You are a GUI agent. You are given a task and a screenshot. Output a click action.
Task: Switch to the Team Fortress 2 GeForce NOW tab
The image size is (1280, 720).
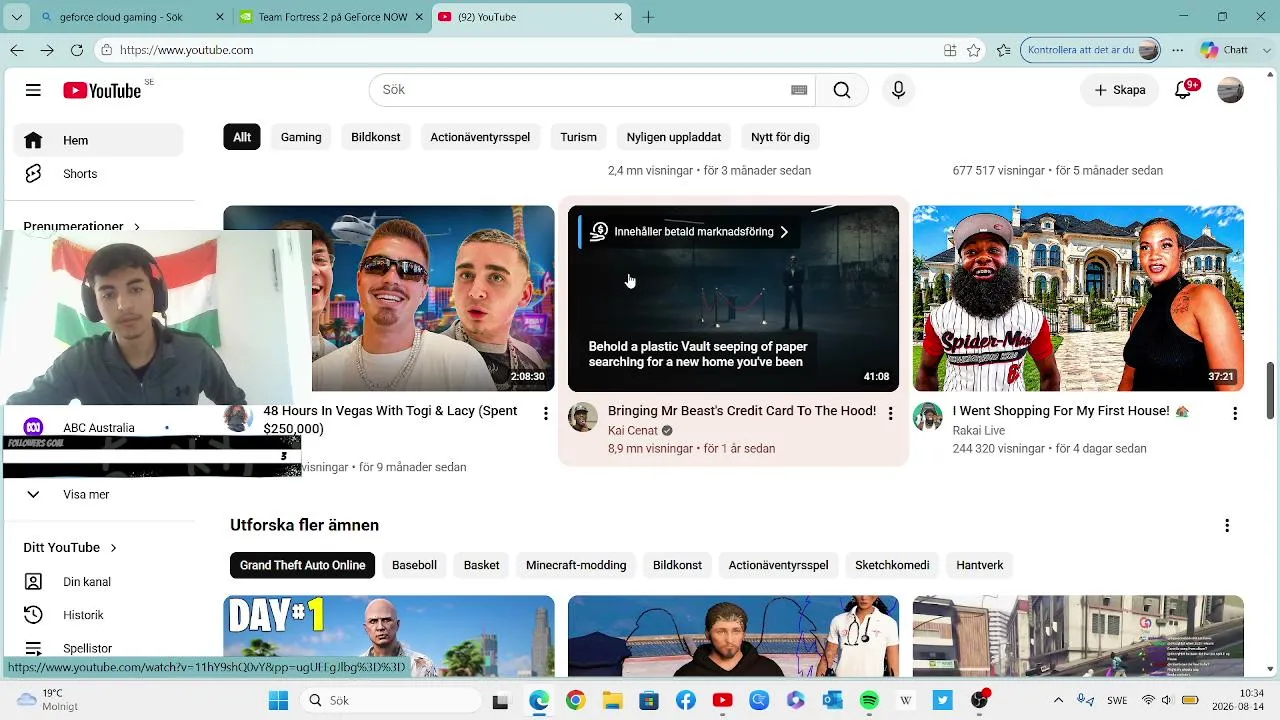point(332,17)
